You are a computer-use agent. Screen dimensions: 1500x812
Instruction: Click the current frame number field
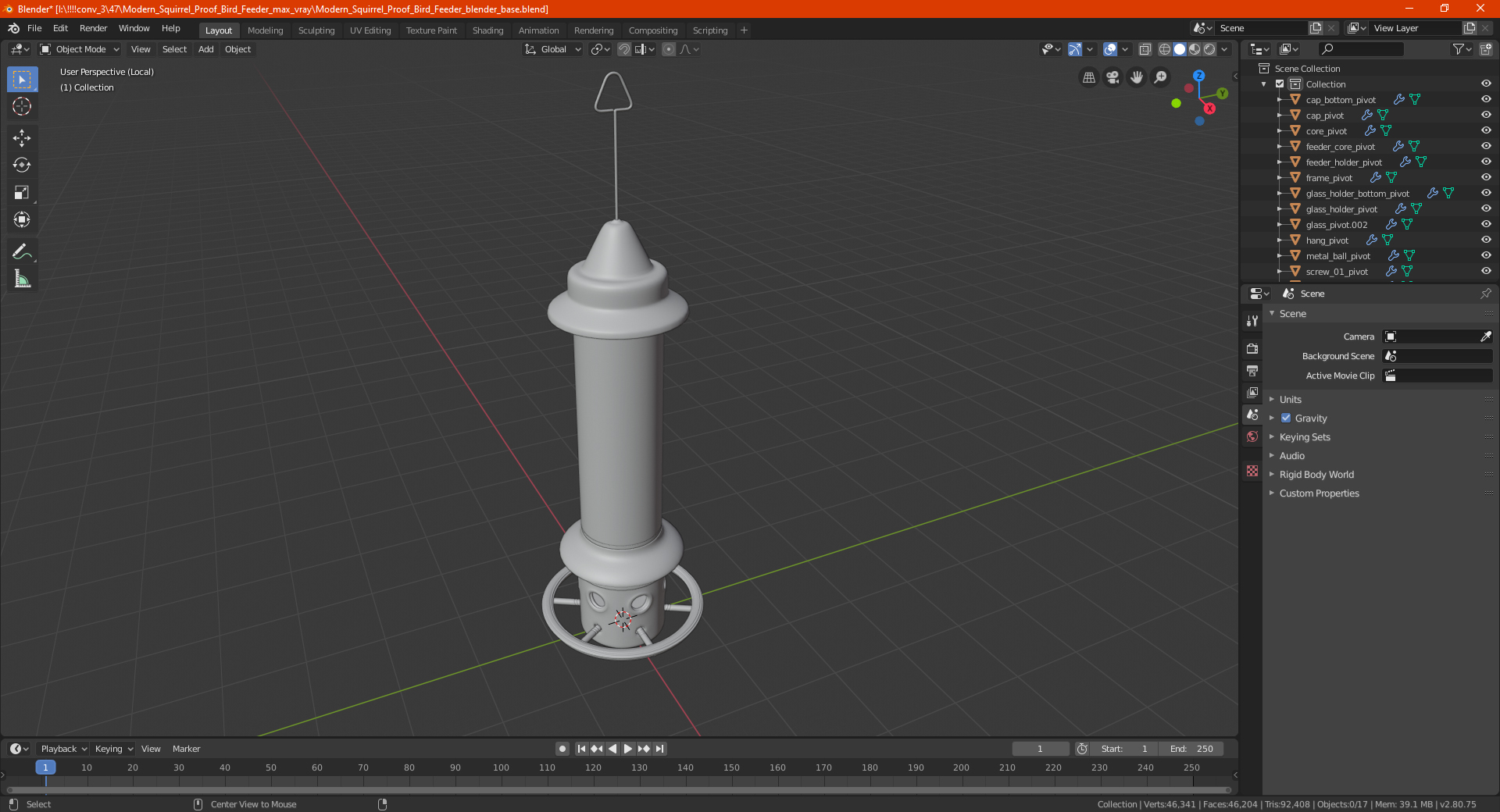coord(1041,749)
